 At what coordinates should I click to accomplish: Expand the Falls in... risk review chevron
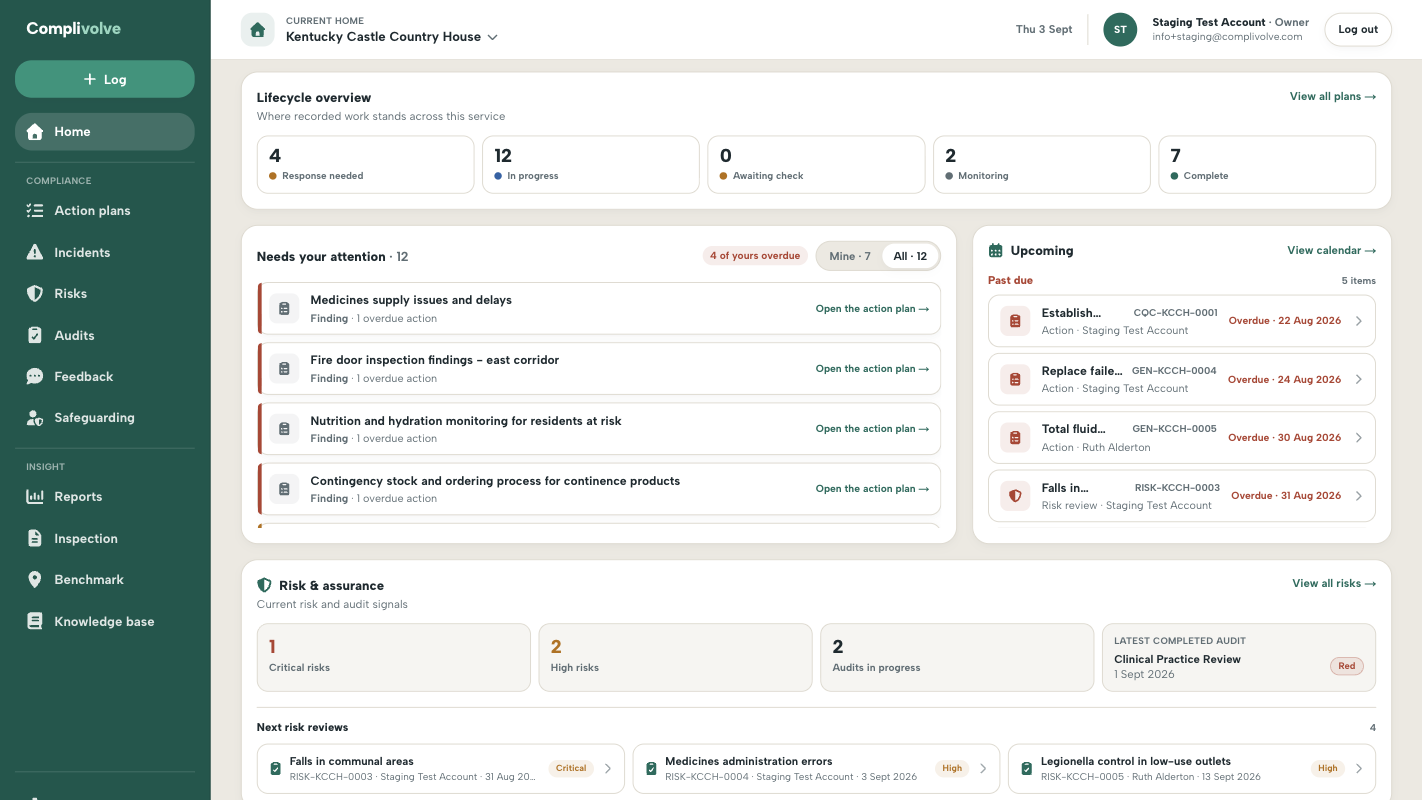1358,495
